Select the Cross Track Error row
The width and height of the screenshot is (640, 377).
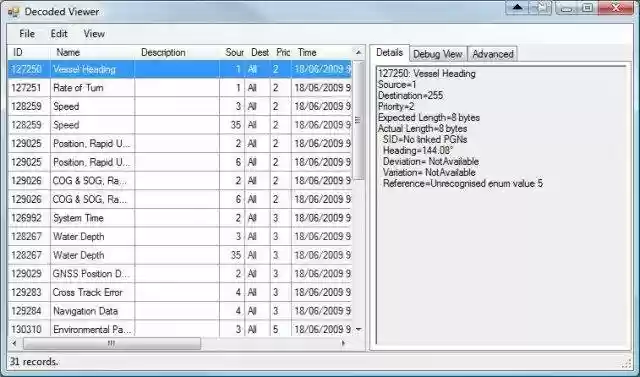click(180, 293)
